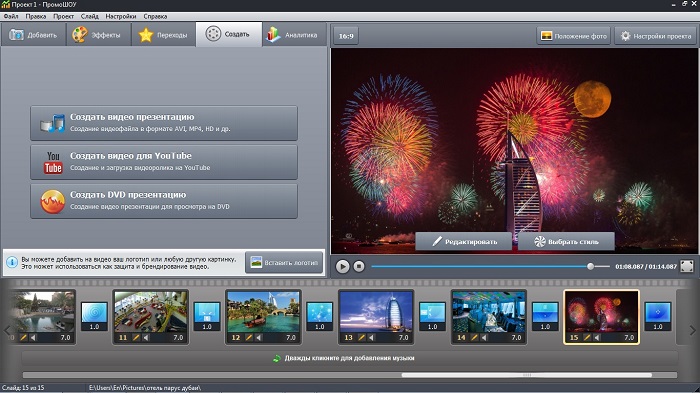Click the stop button under the preview
The image size is (700, 393).
[x=359, y=267]
